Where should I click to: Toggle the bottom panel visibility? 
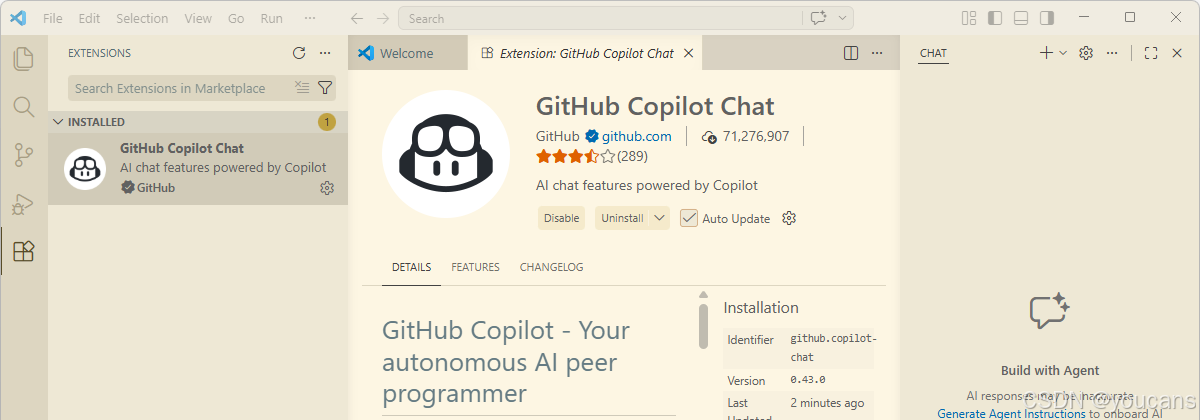click(x=1020, y=18)
